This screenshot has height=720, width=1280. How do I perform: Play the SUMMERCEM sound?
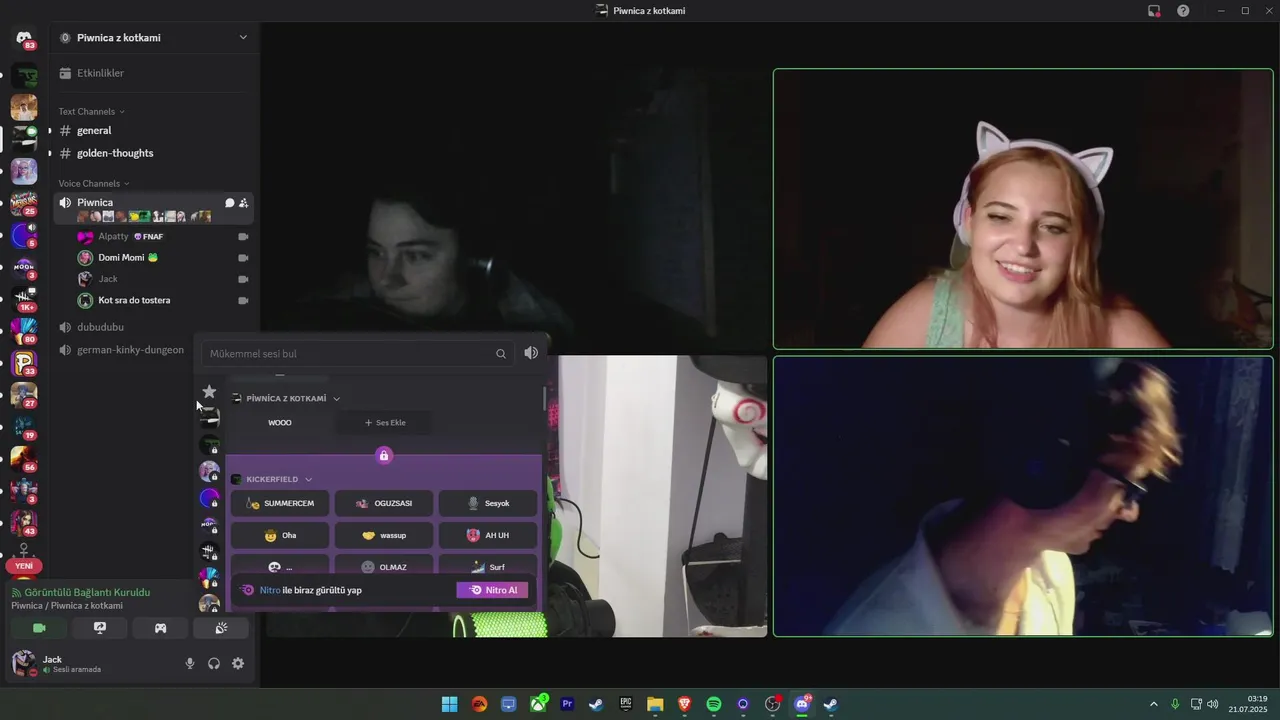click(280, 503)
